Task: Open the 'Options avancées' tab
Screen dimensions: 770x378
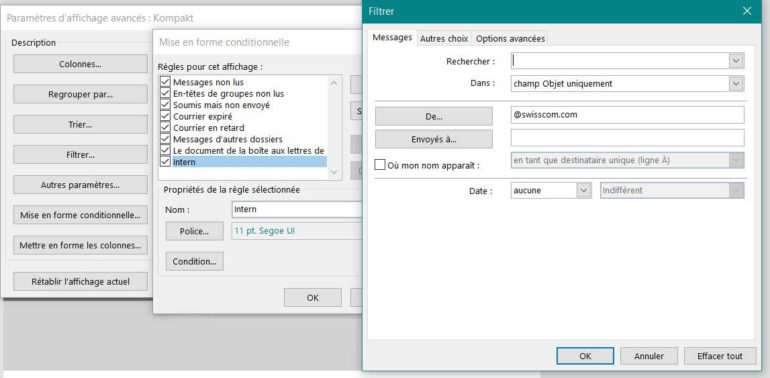Action: 510,38
